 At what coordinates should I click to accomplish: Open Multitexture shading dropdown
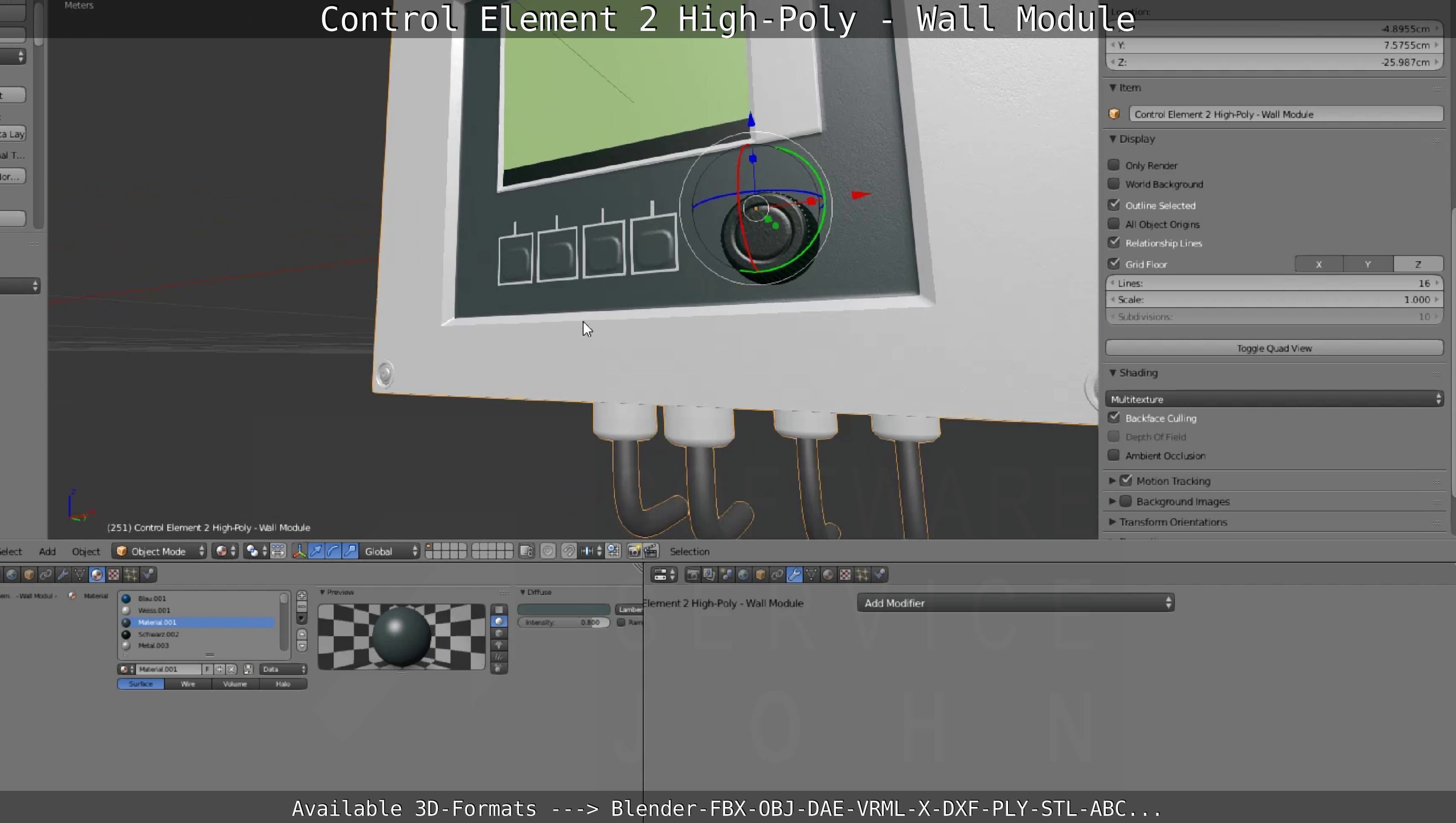tap(1274, 399)
